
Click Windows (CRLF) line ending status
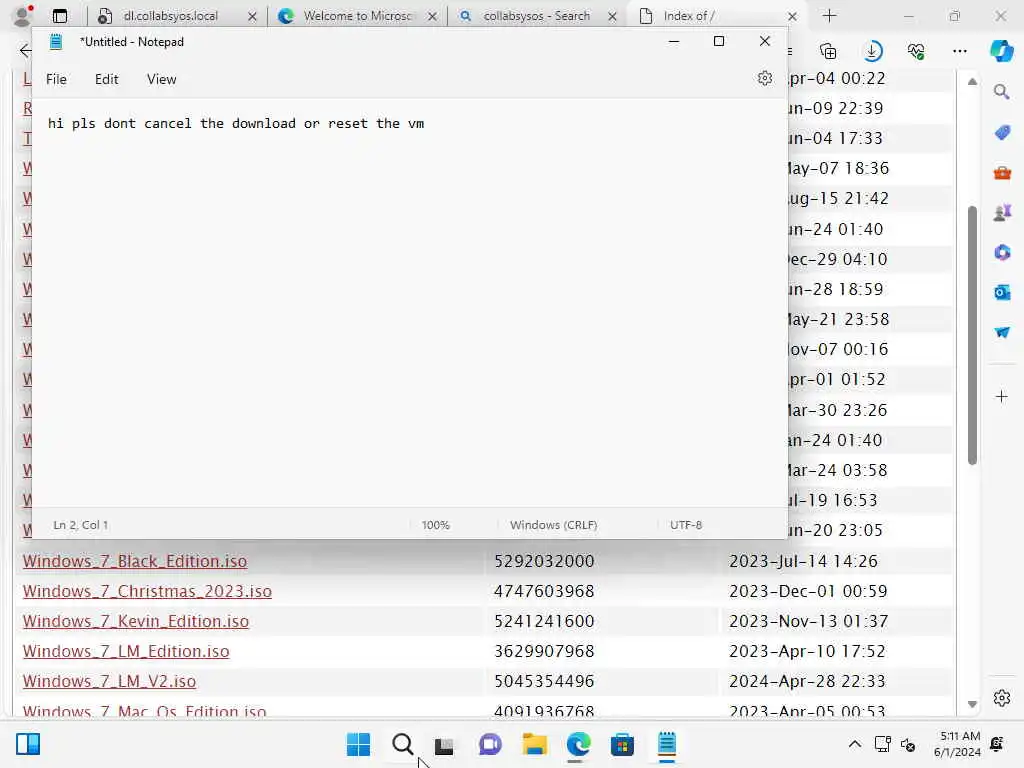553,525
